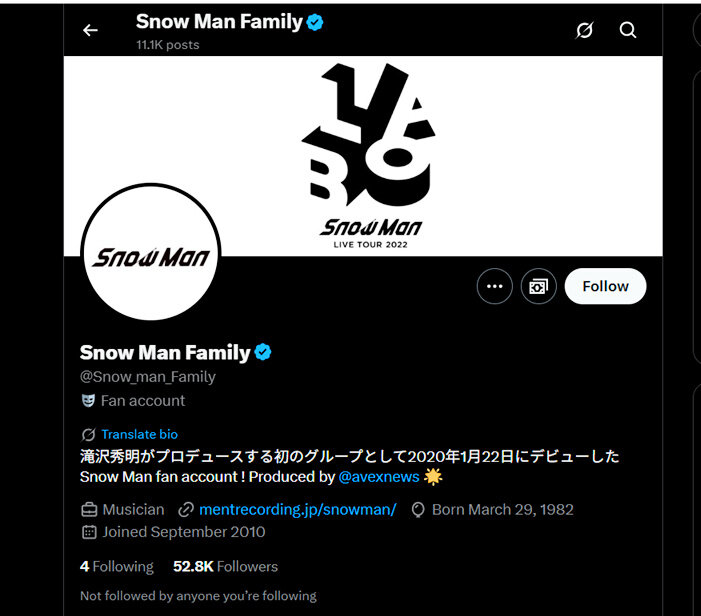
Task: Click the Musician category label
Action: pos(133,510)
